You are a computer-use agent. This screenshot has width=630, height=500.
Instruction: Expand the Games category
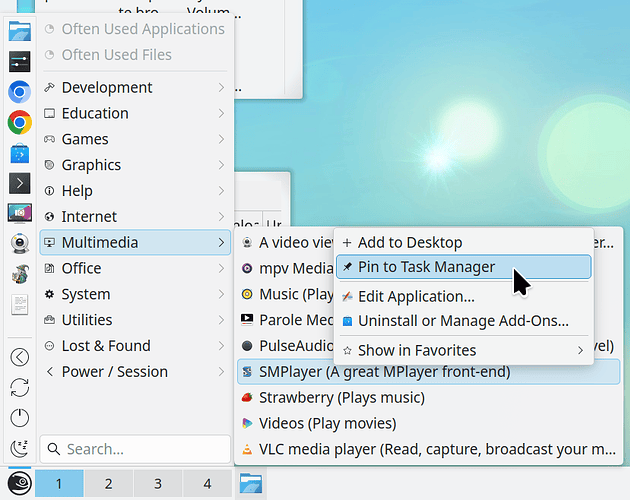[x=135, y=139]
